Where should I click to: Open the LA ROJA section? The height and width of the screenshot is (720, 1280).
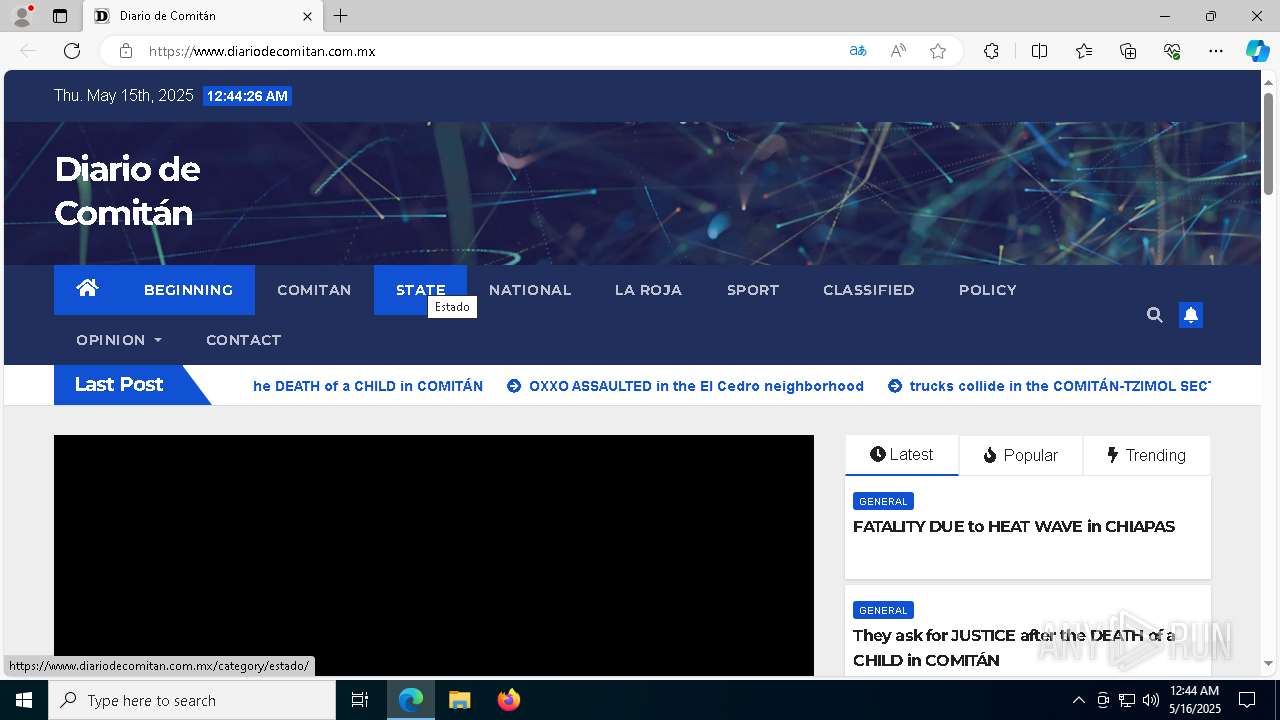click(x=648, y=290)
